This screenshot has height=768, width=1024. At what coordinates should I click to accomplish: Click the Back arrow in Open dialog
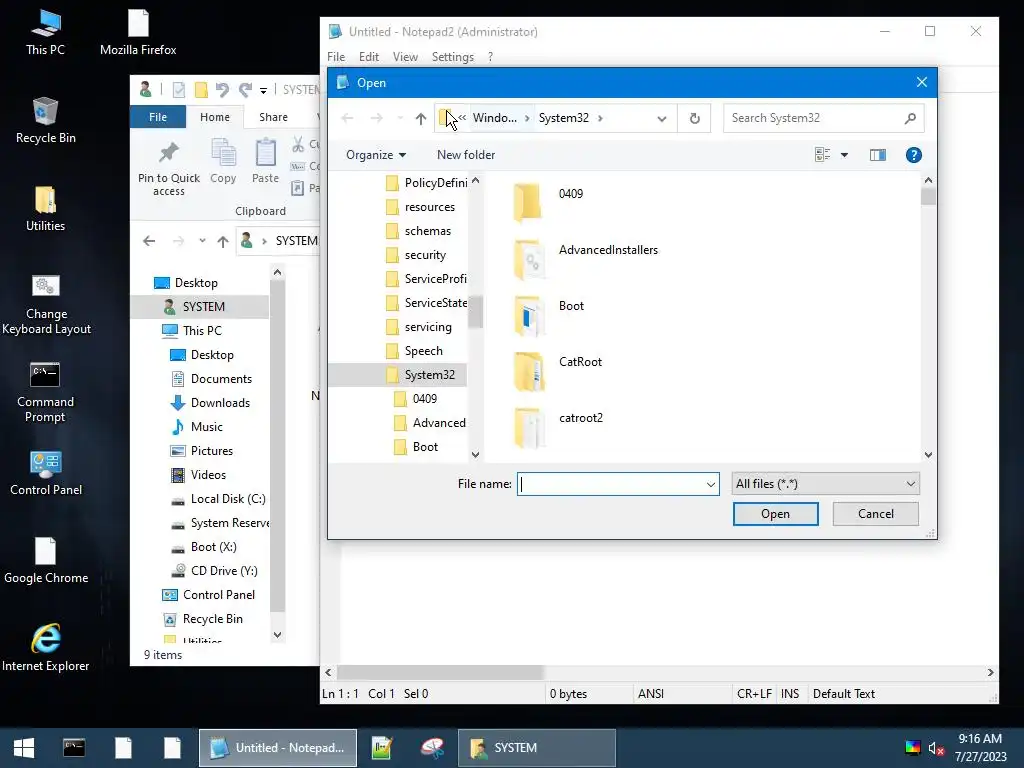pyautogui.click(x=347, y=118)
